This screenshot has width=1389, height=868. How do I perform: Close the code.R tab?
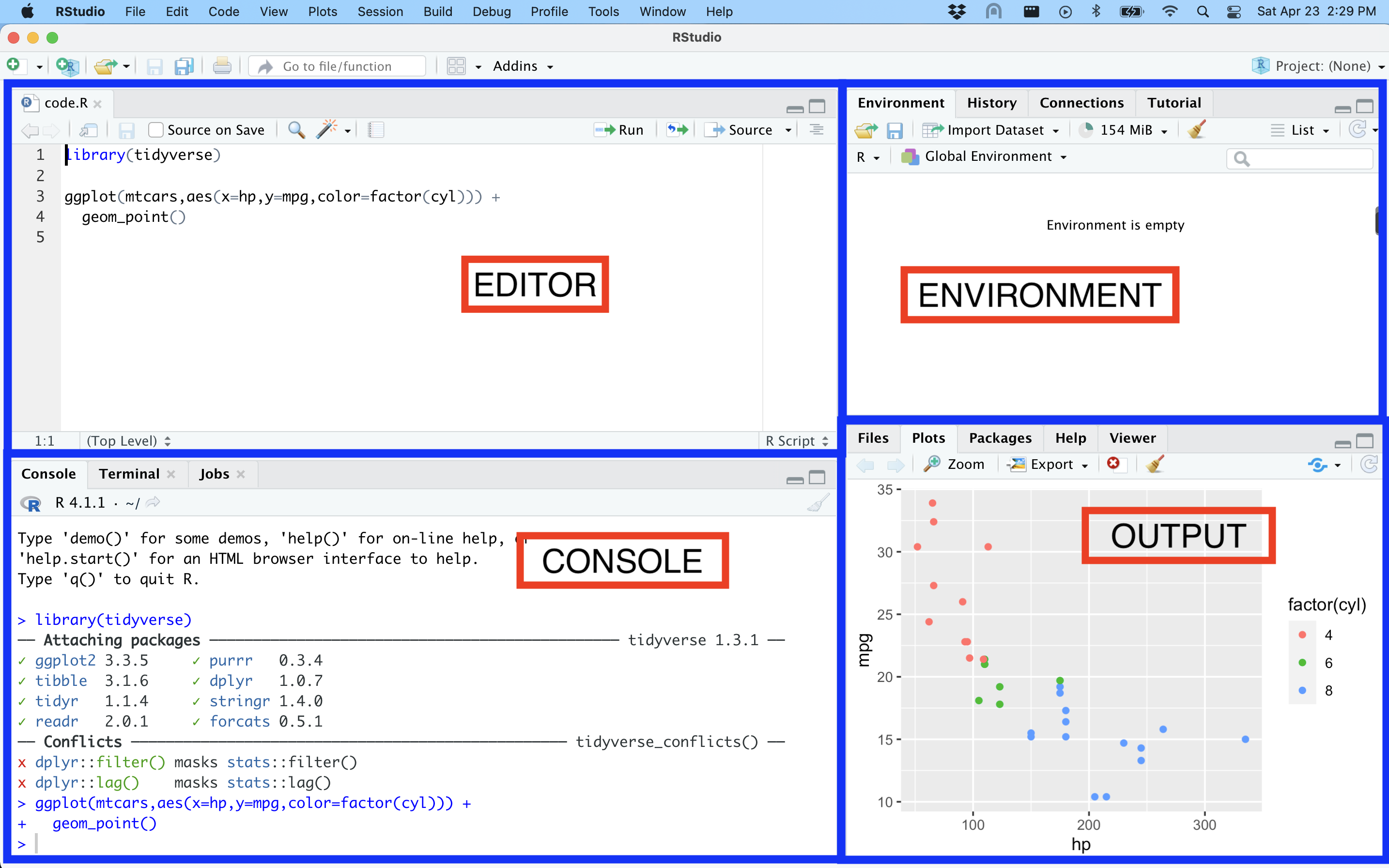click(97, 104)
